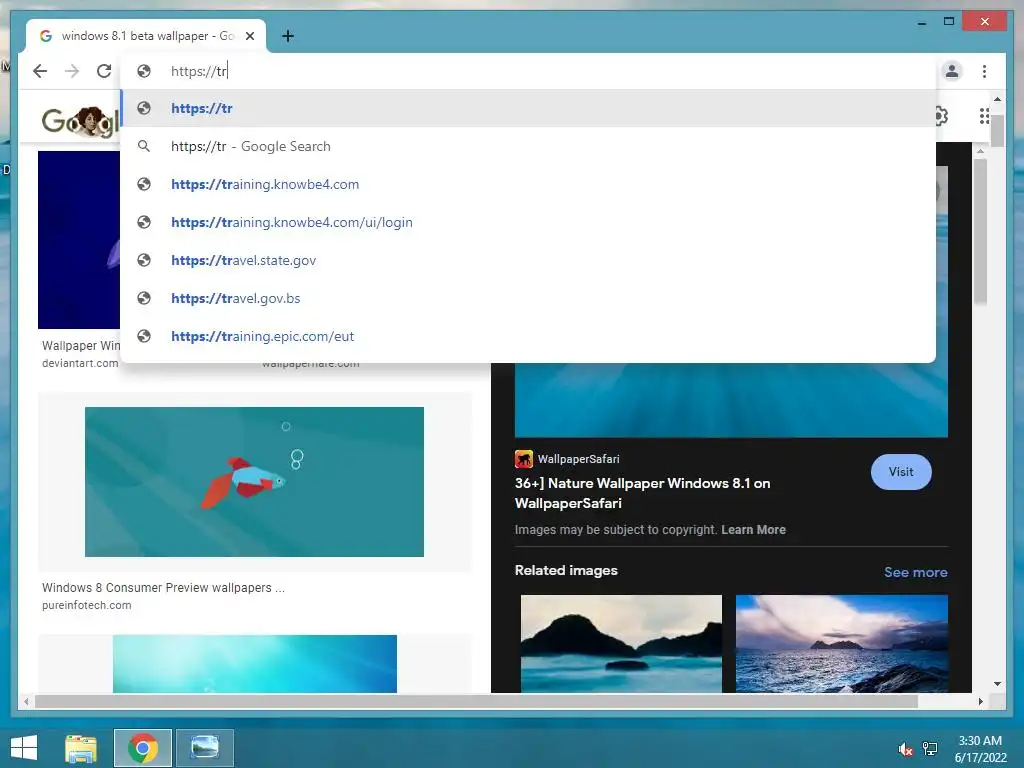The width and height of the screenshot is (1024, 768).
Task: Open File Explorer from the taskbar
Action: [81, 748]
